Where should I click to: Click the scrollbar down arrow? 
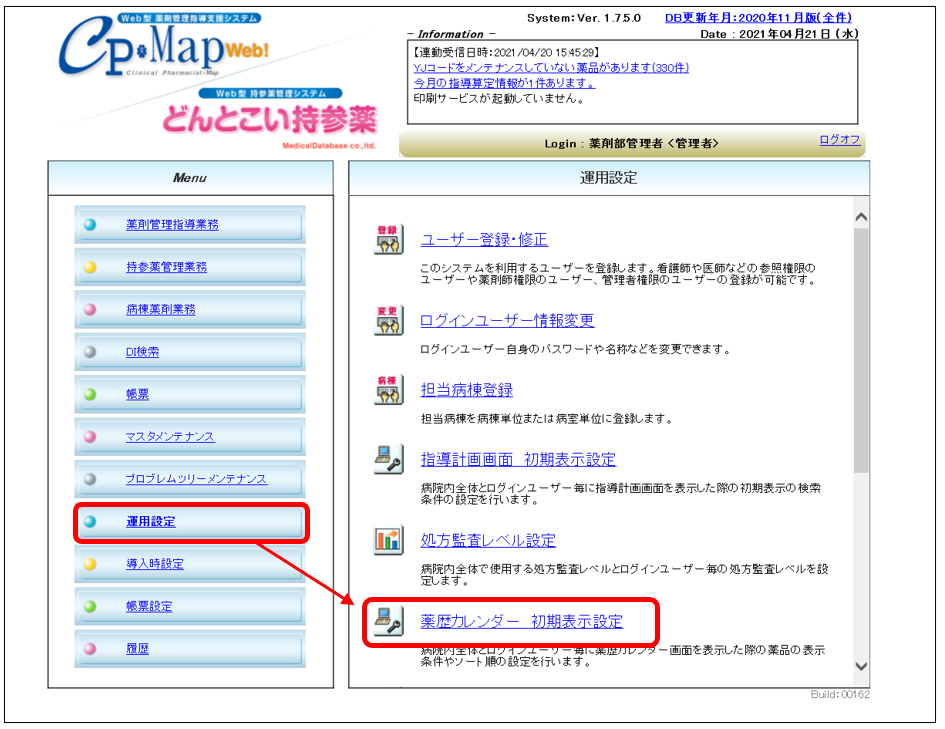point(861,667)
